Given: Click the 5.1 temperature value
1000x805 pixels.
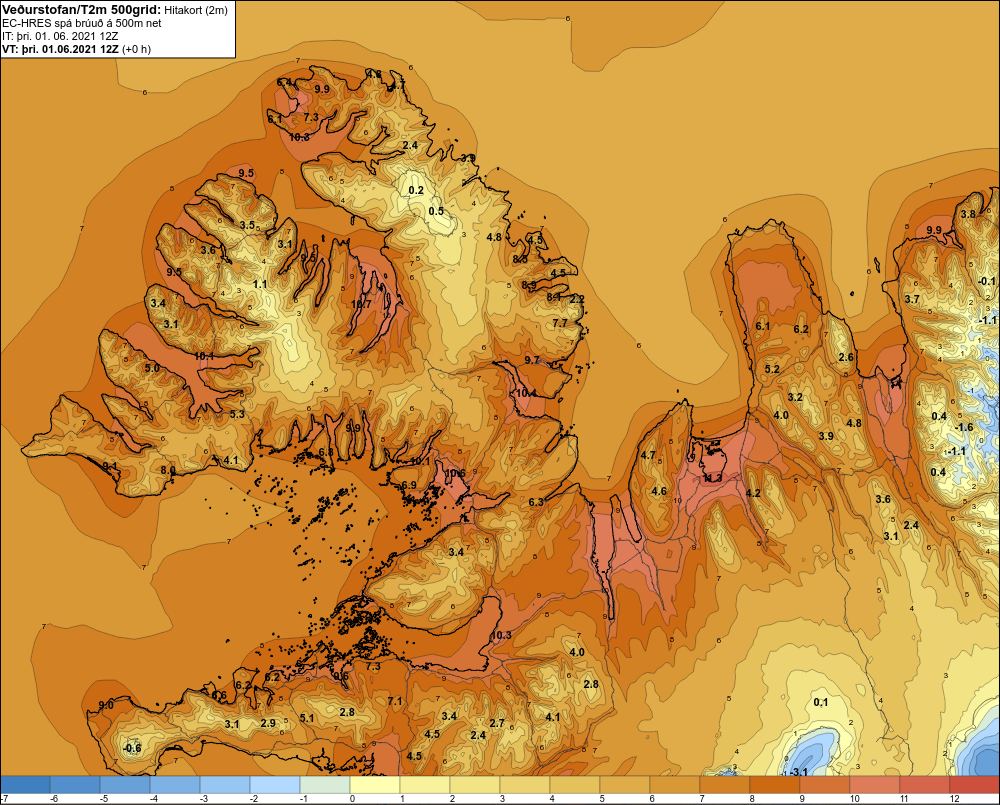Looking at the screenshot, I should 307,718.
